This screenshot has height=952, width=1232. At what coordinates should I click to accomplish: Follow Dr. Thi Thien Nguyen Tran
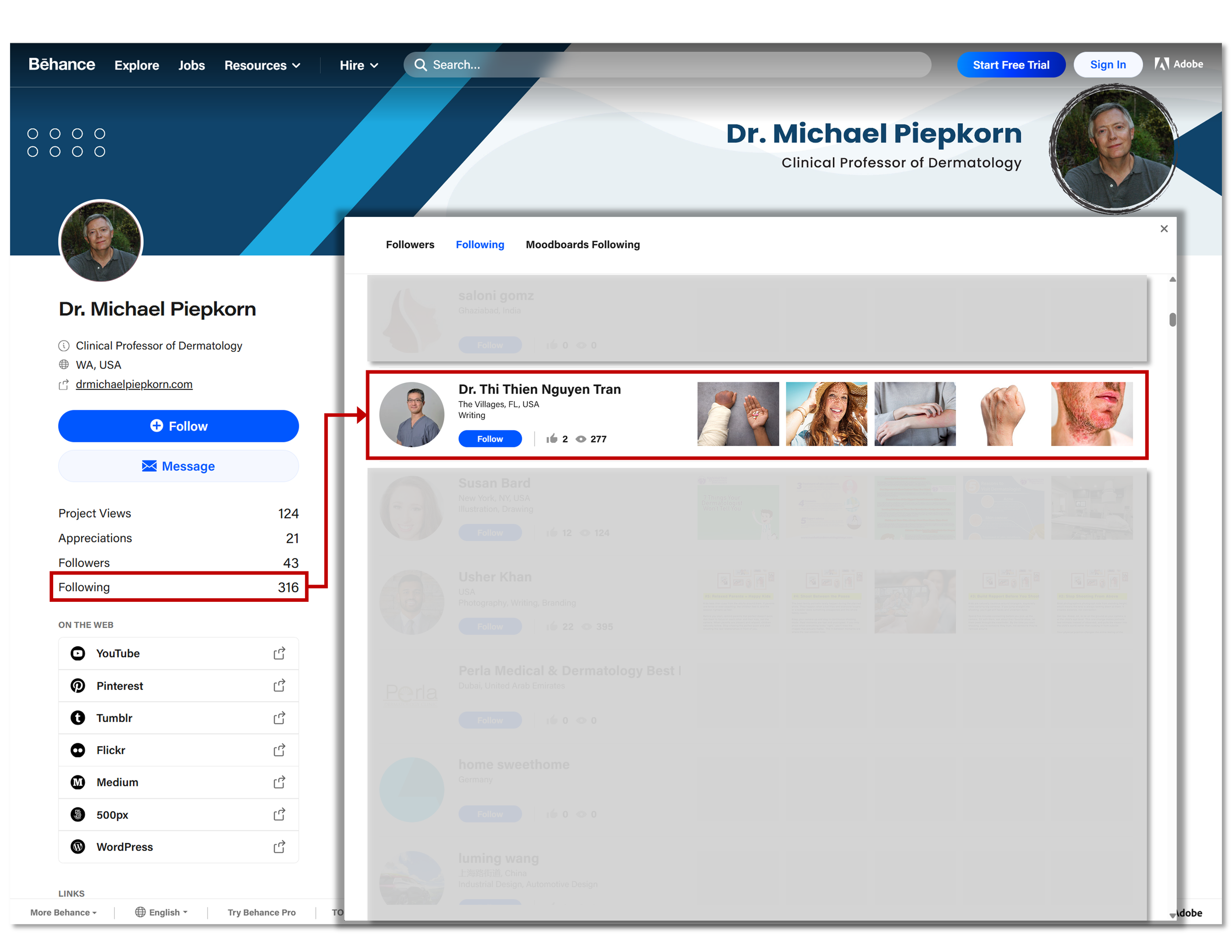tap(490, 439)
